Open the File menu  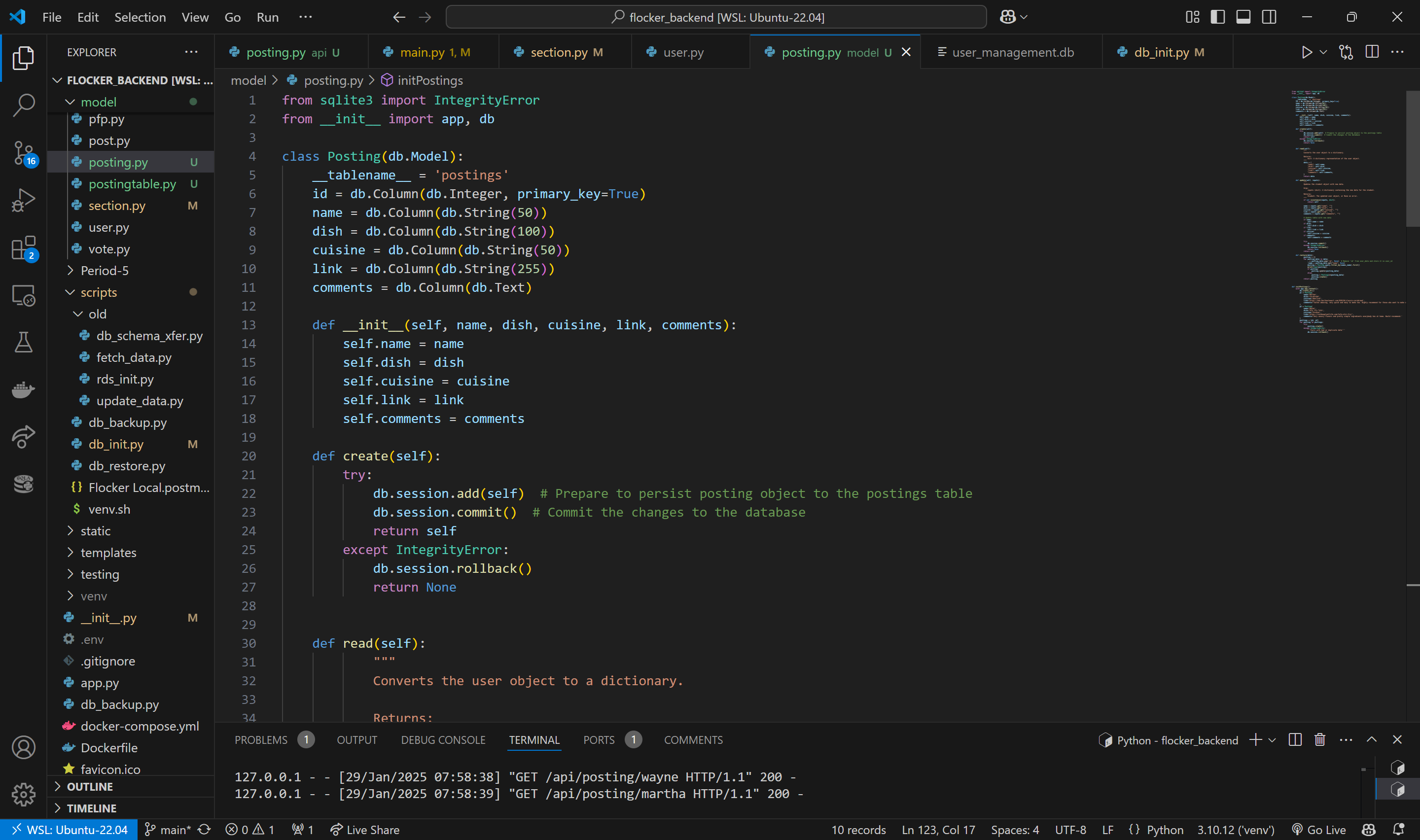51,17
